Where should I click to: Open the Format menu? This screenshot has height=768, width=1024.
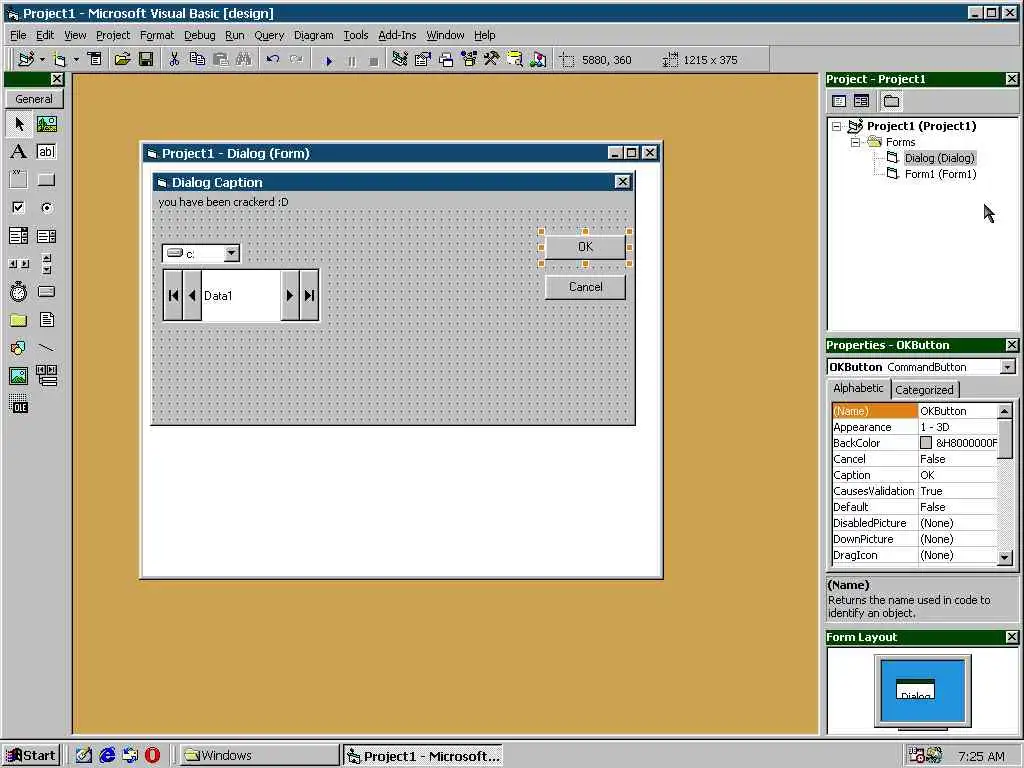tap(157, 35)
